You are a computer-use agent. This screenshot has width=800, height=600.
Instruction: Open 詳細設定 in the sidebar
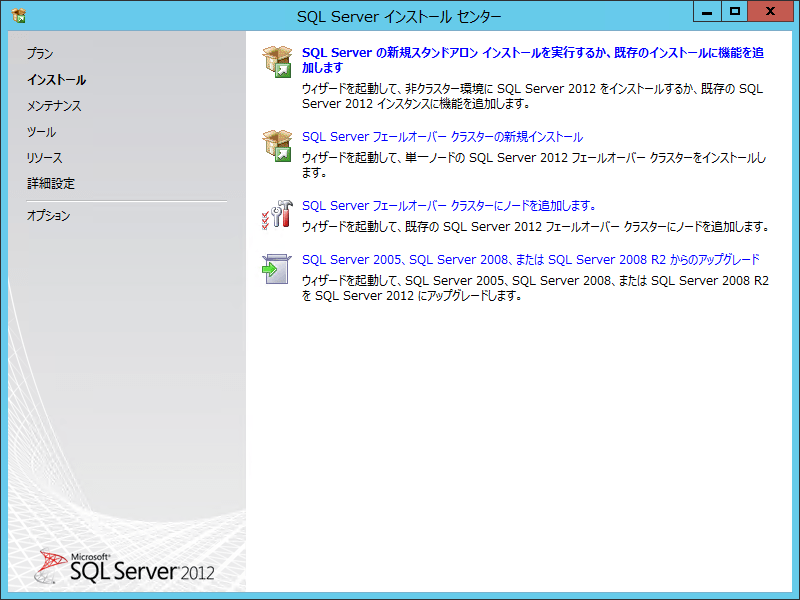click(x=51, y=184)
